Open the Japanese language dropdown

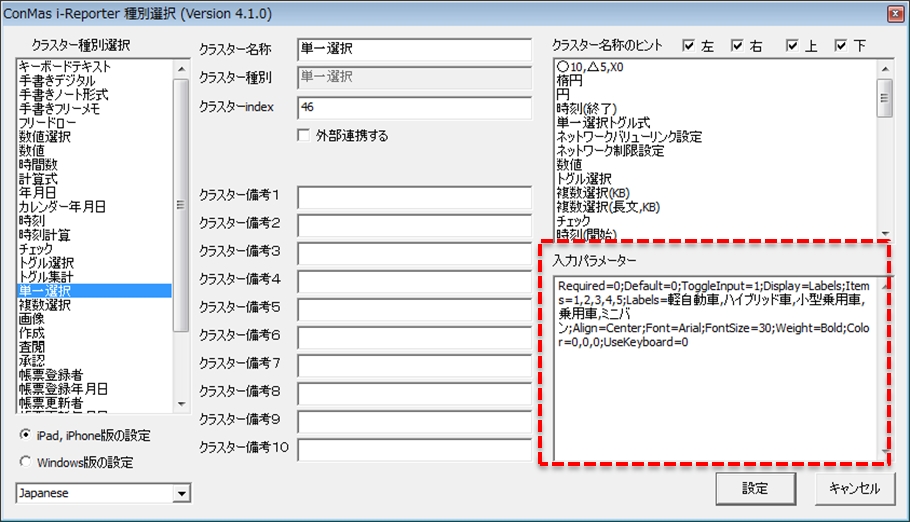click(x=181, y=493)
